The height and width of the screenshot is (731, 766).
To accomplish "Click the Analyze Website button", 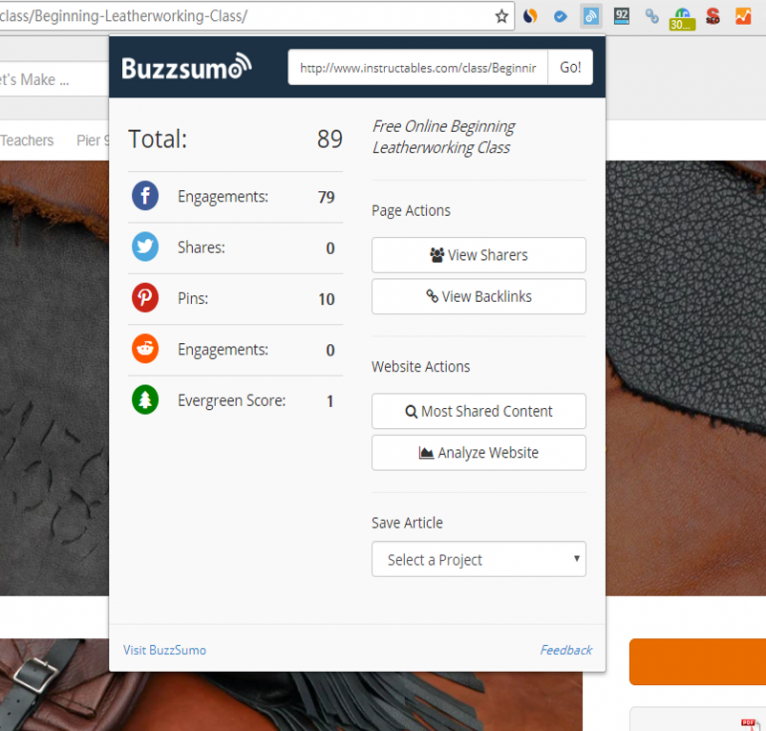I will 478,453.
